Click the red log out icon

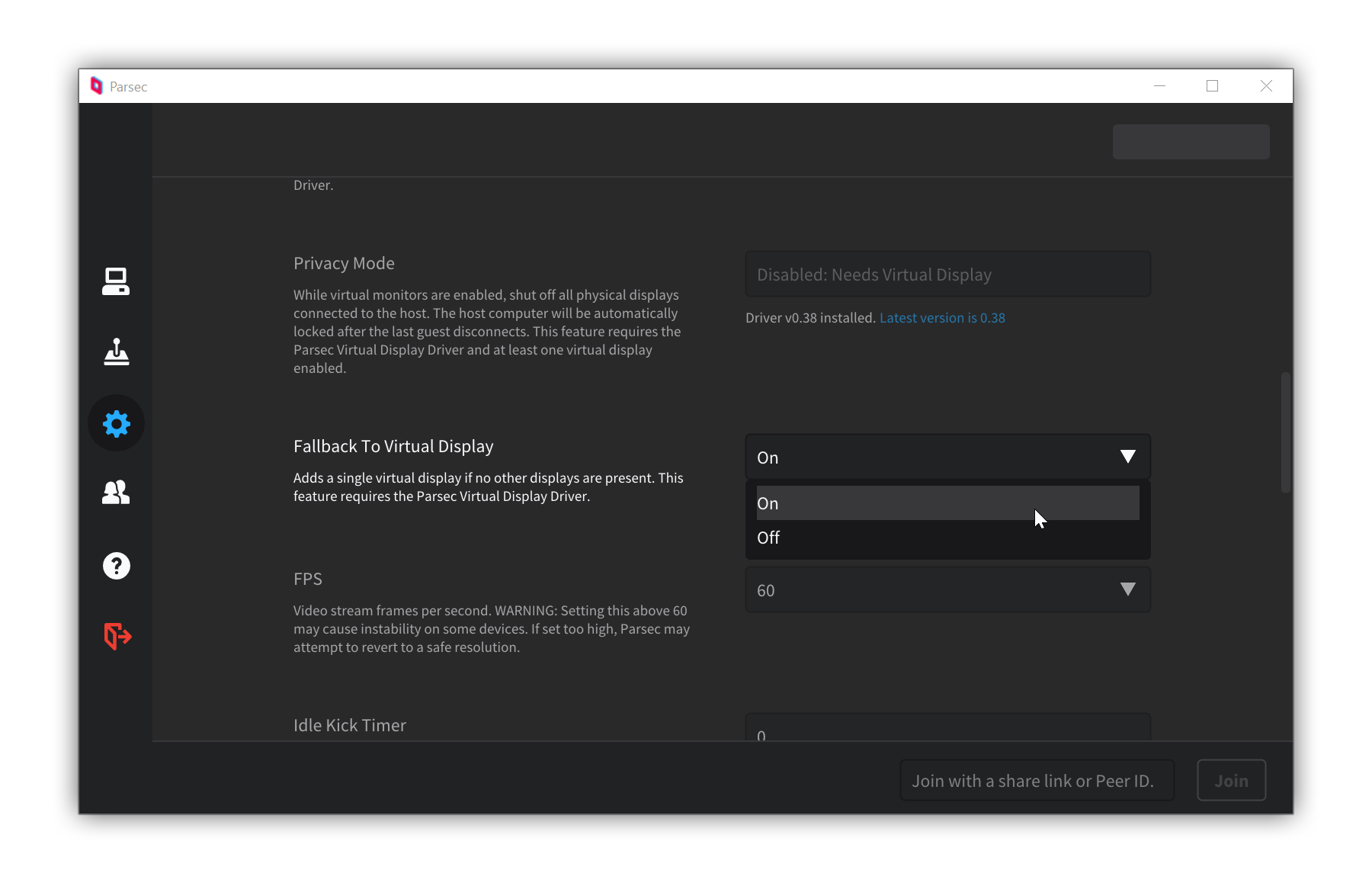coord(117,635)
